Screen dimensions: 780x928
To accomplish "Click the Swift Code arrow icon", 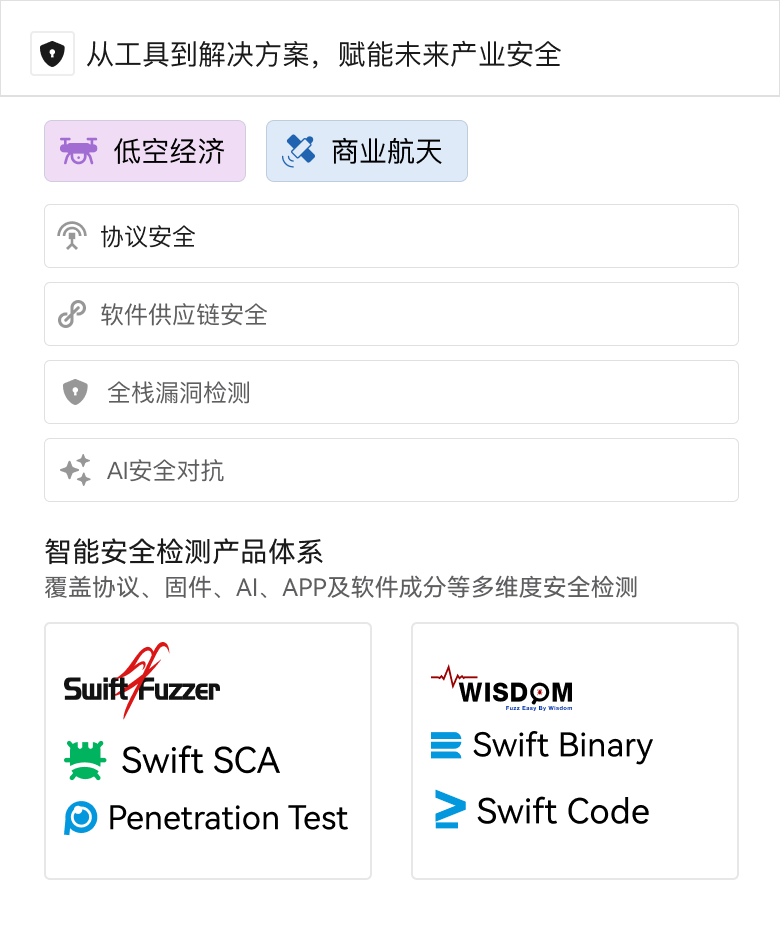I will (450, 810).
